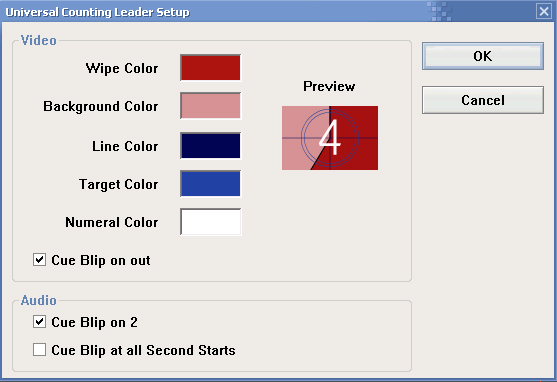Enable Cue Blip at all Second Starts
The height and width of the screenshot is (382, 557).
pyautogui.click(x=39, y=349)
